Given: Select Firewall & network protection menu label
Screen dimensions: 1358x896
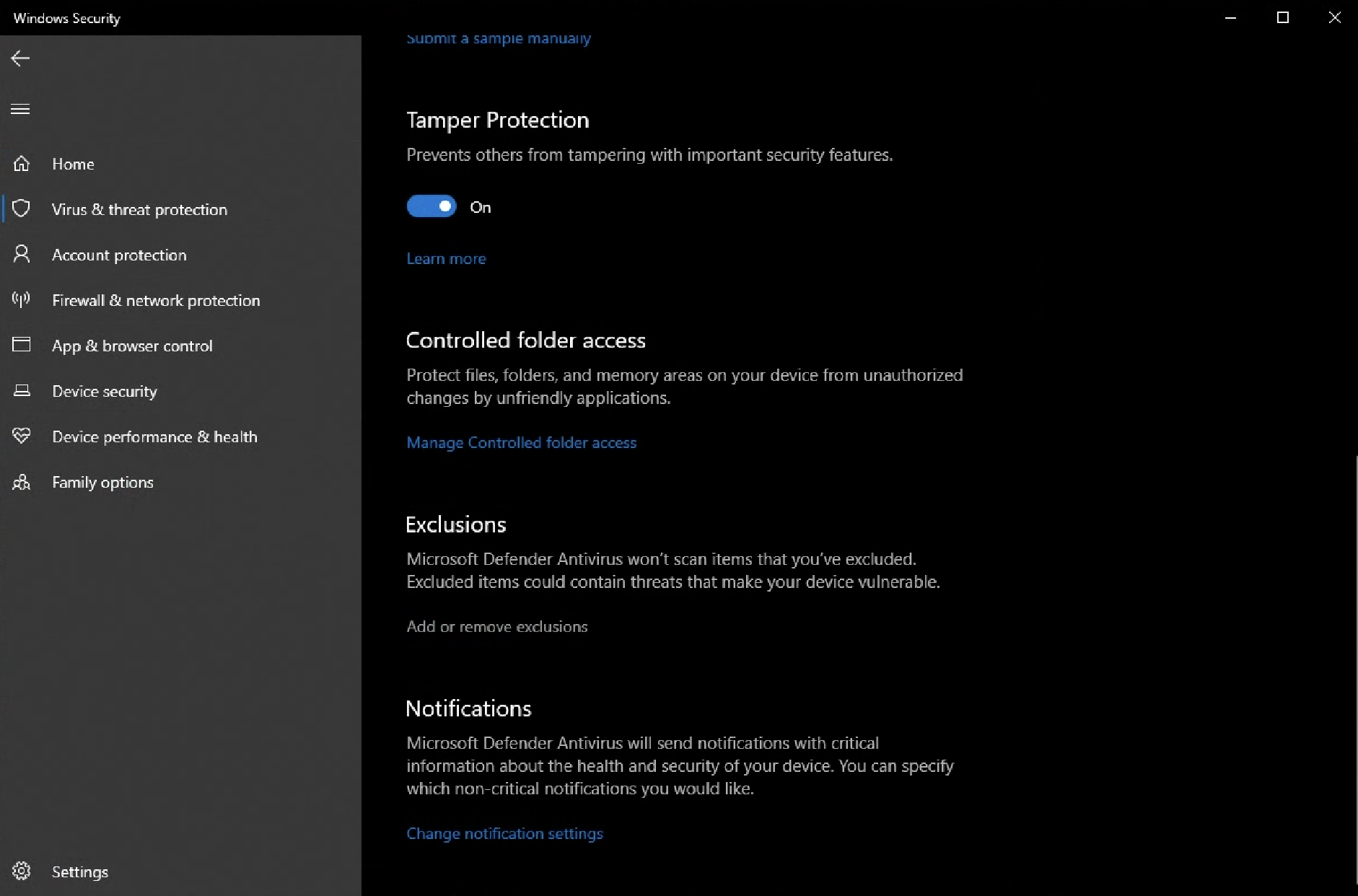Looking at the screenshot, I should (x=156, y=300).
